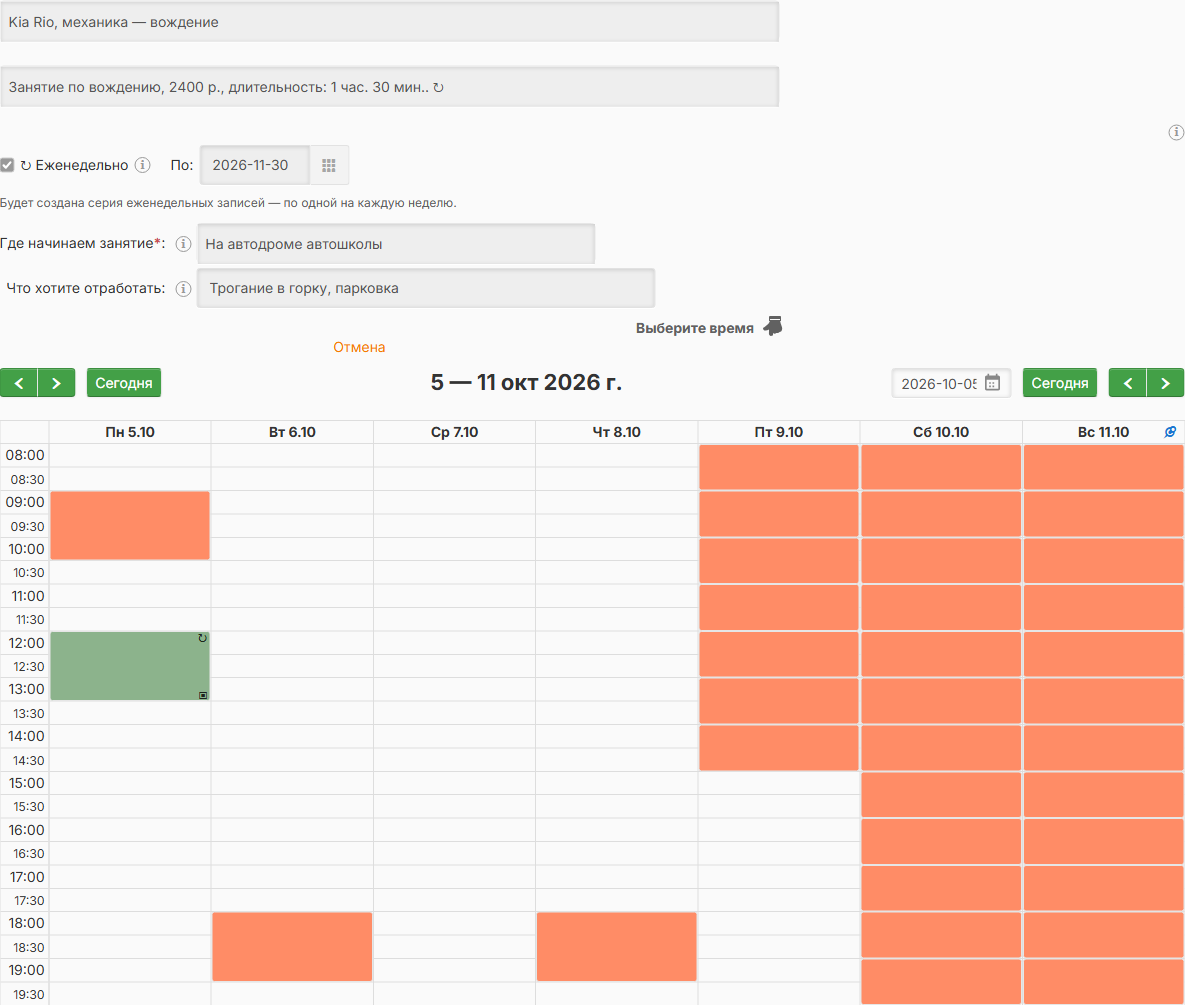1185x1005 pixels.
Task: Click the Пт 9.10 day header
Action: tap(778, 432)
